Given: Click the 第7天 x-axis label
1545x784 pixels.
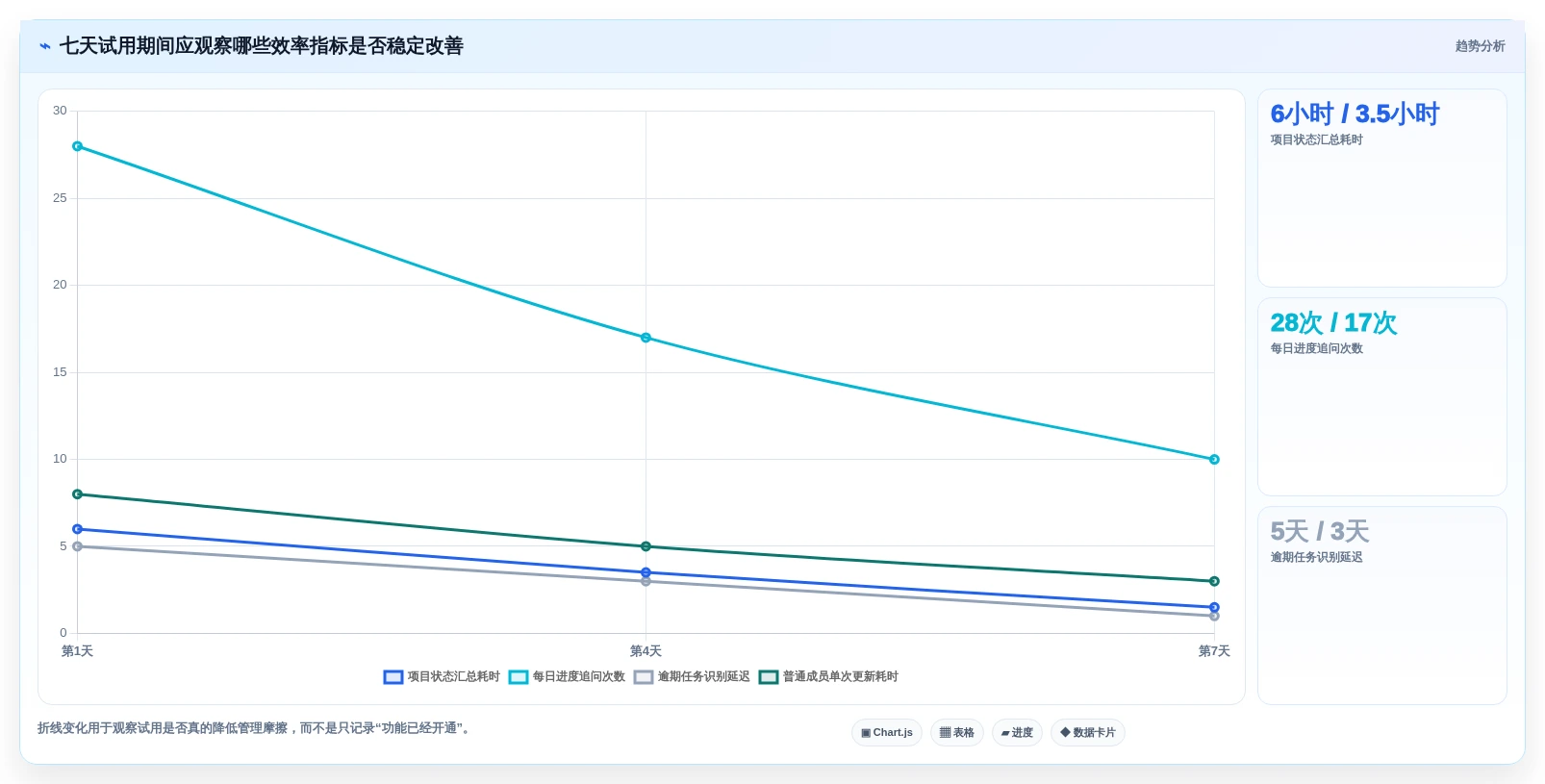Looking at the screenshot, I should click(1214, 651).
